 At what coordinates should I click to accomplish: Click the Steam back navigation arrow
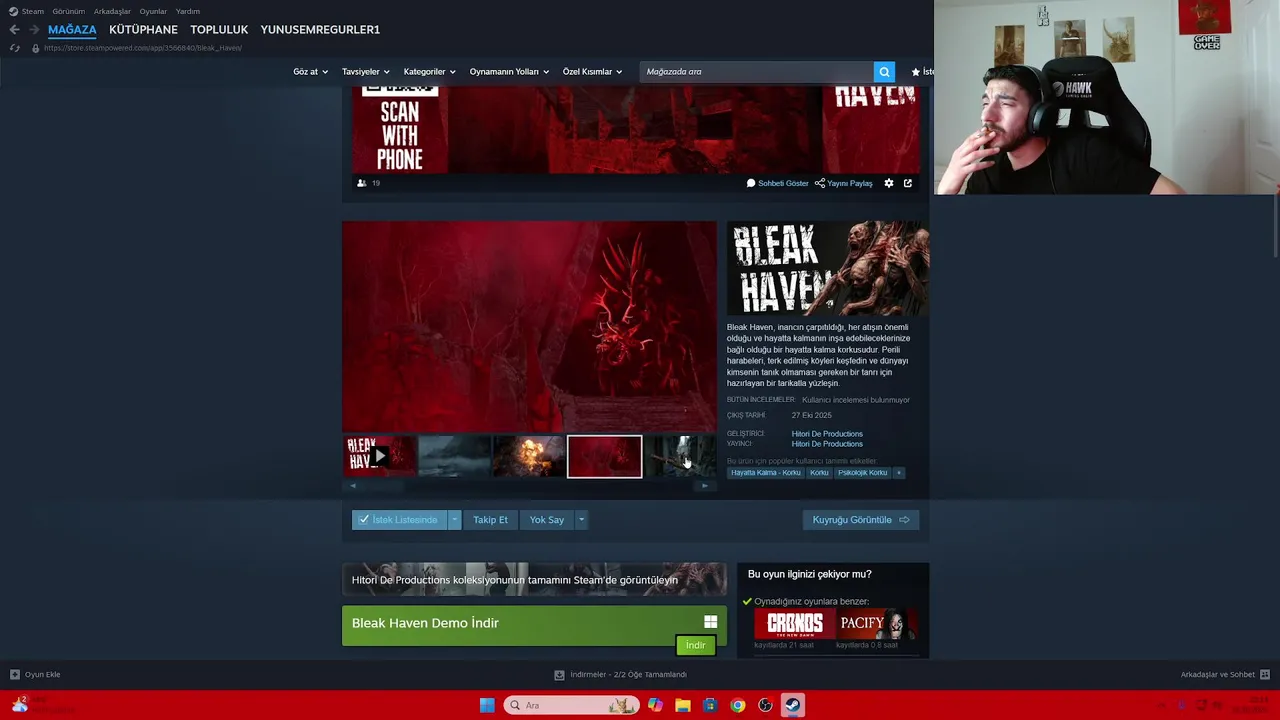(x=14, y=30)
